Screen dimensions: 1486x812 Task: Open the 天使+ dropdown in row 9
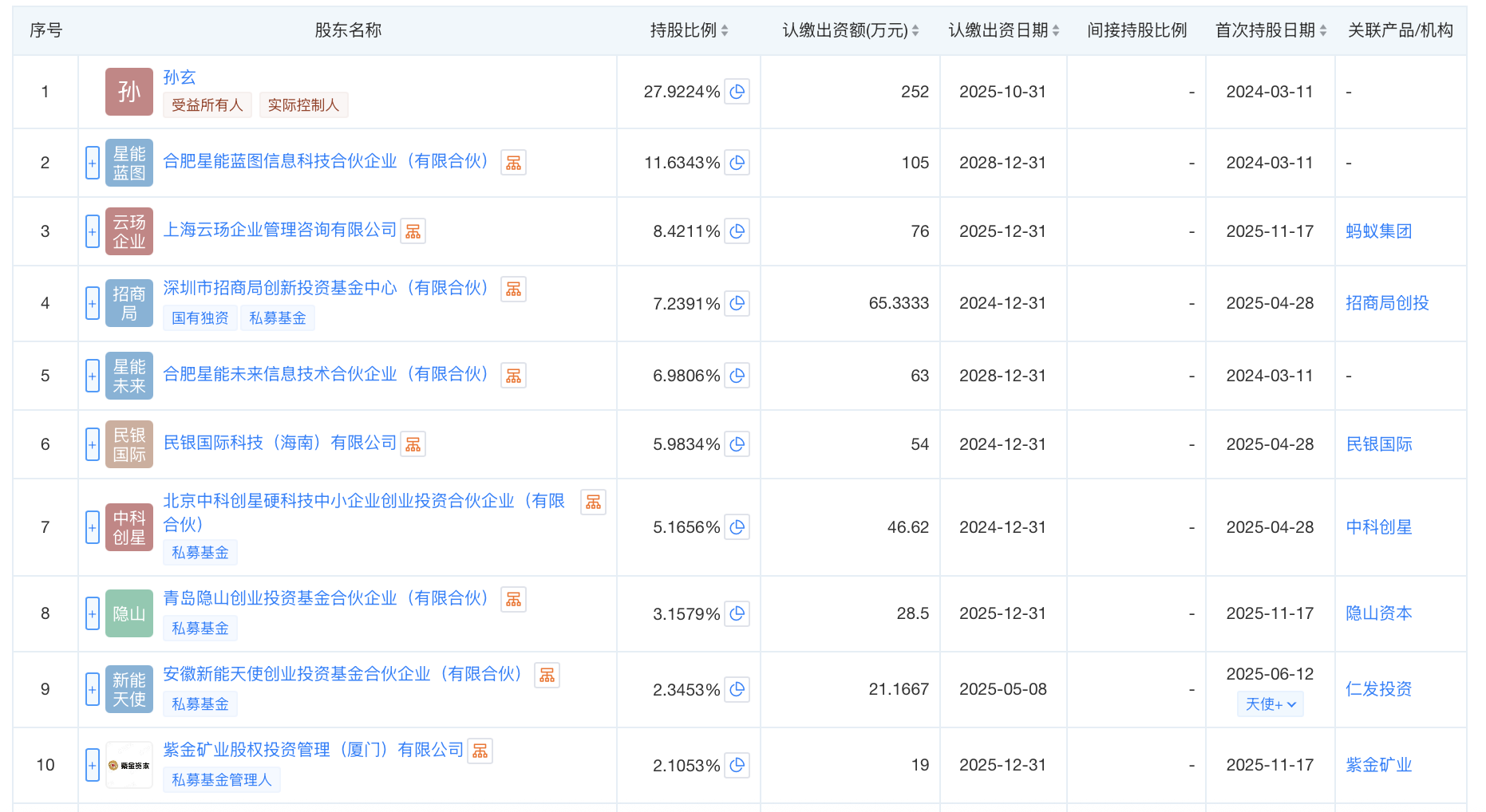point(1270,704)
